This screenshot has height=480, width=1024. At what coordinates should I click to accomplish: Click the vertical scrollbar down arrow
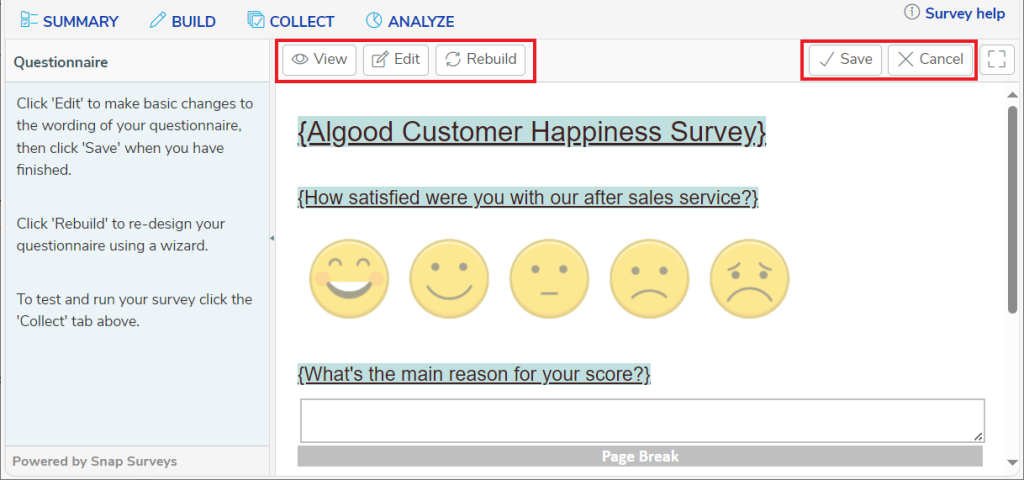(1012, 462)
